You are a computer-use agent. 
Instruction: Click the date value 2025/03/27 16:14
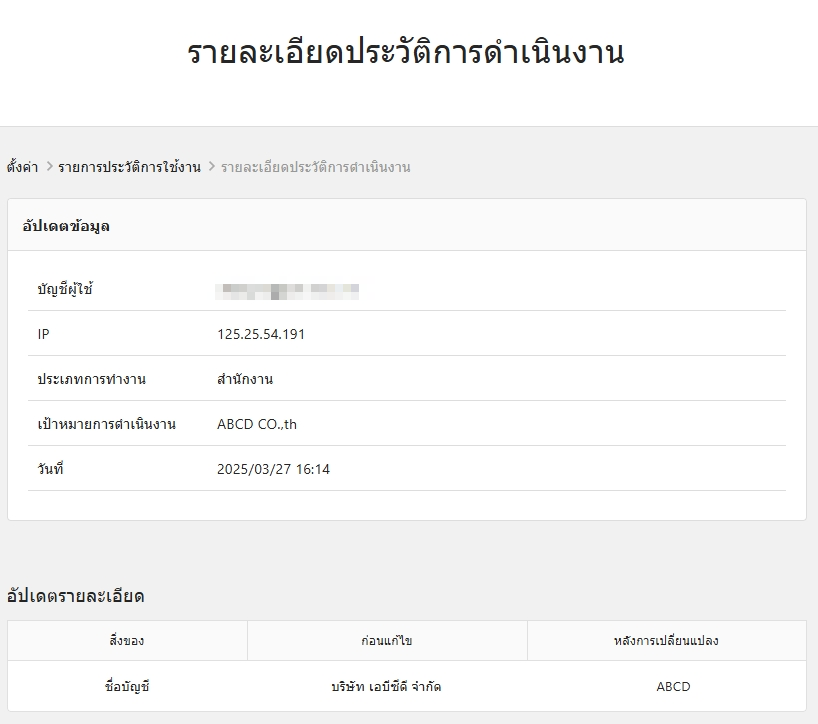coord(273,469)
